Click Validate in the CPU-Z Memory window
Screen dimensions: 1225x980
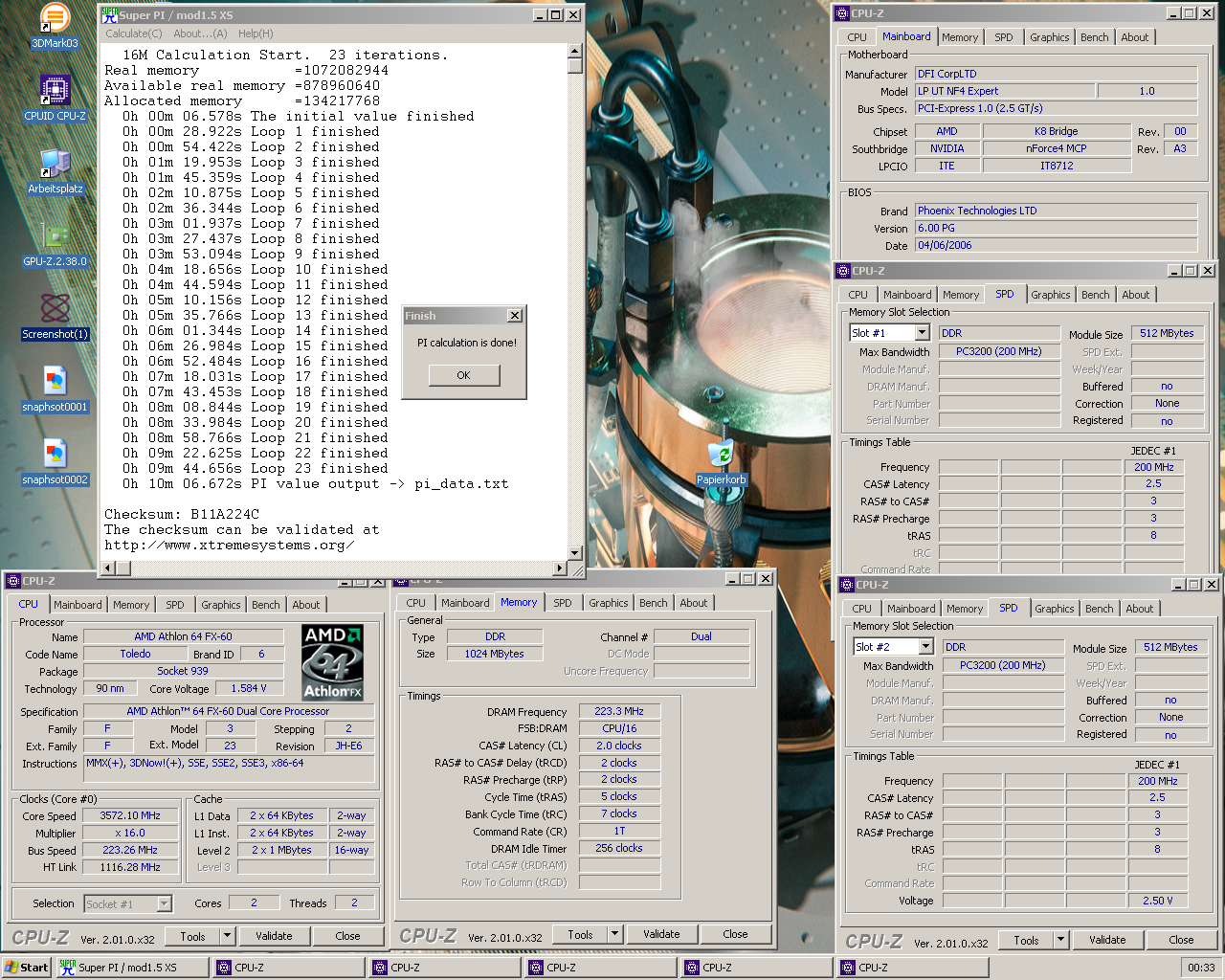pos(661,934)
